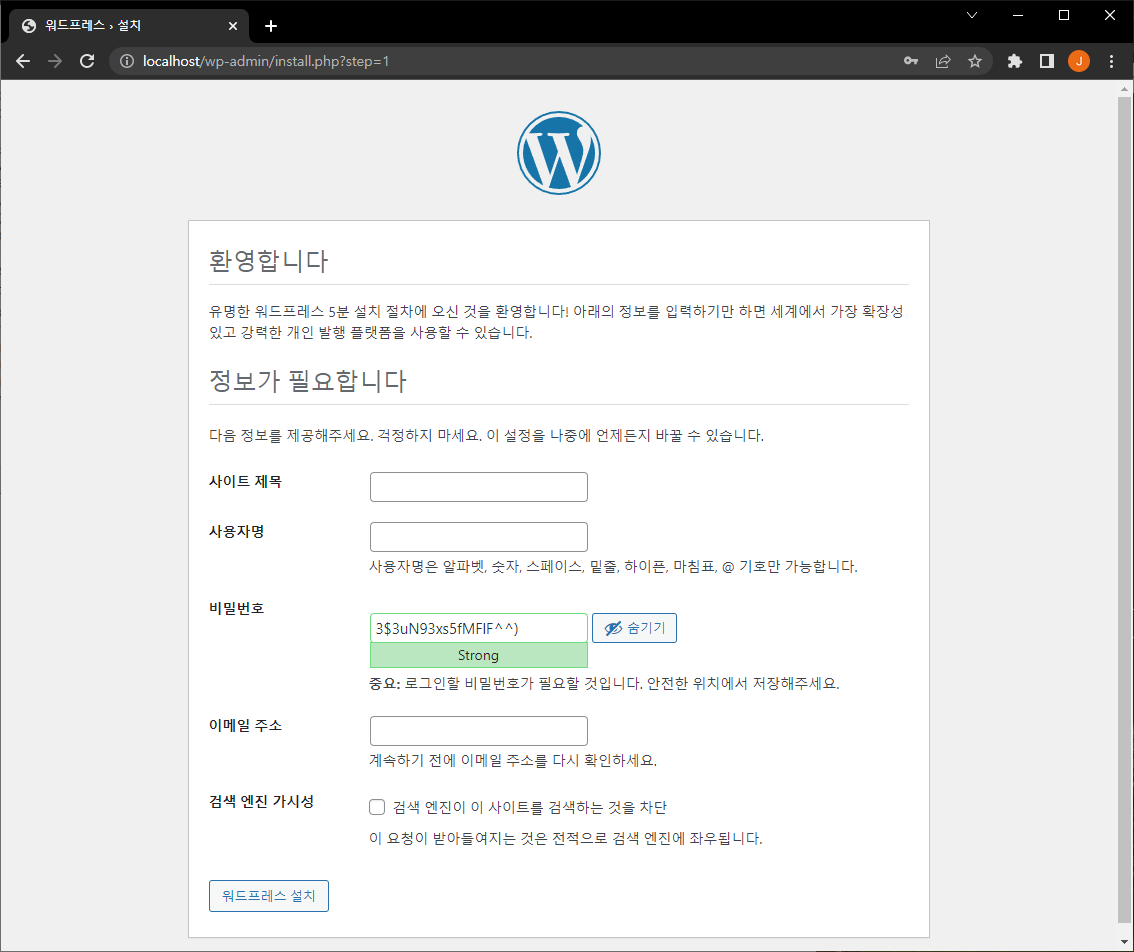
Task: Open Chrome three-dot menu
Action: click(1112, 61)
